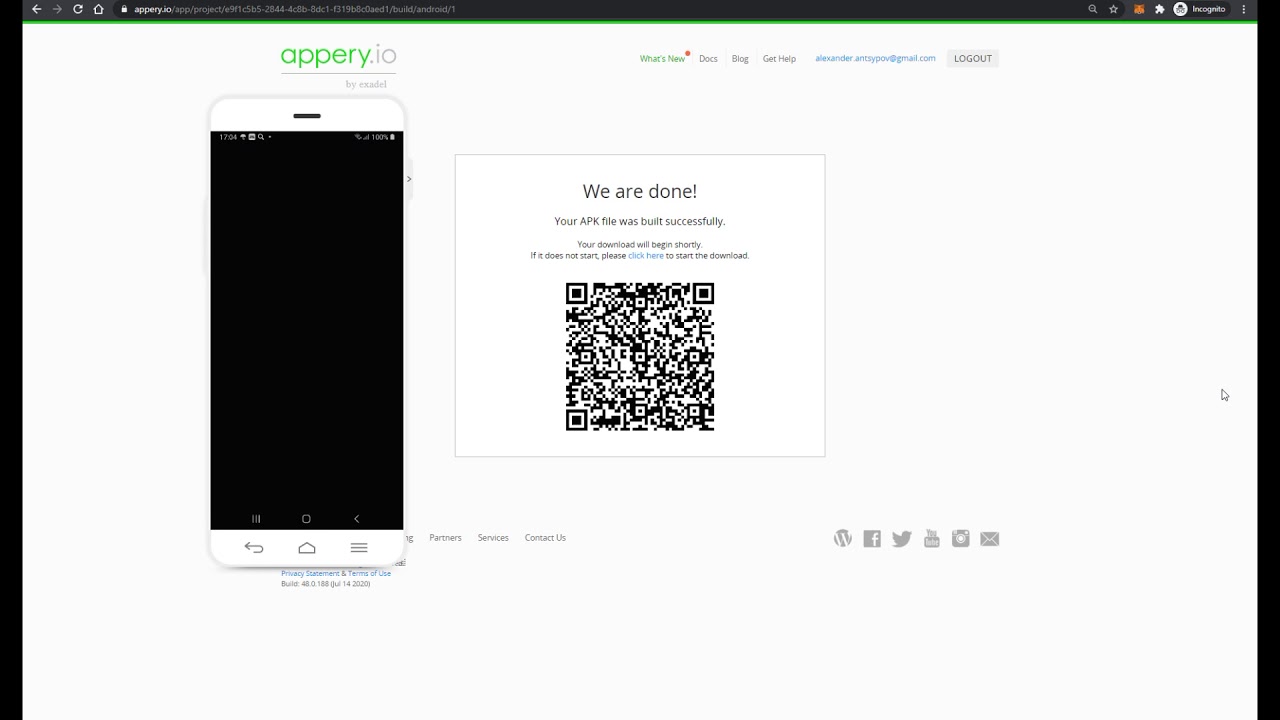Click the appery.io logo
1280x720 pixels.
[338, 56]
